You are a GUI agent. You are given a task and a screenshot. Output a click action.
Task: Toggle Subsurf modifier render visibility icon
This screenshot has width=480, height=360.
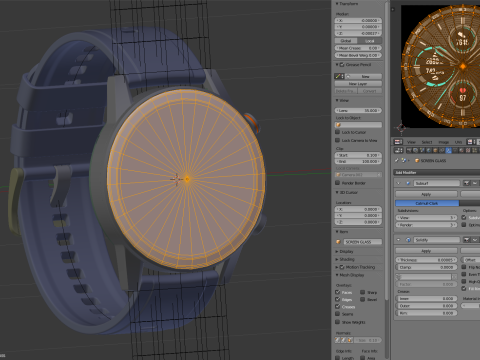[x=467, y=183]
